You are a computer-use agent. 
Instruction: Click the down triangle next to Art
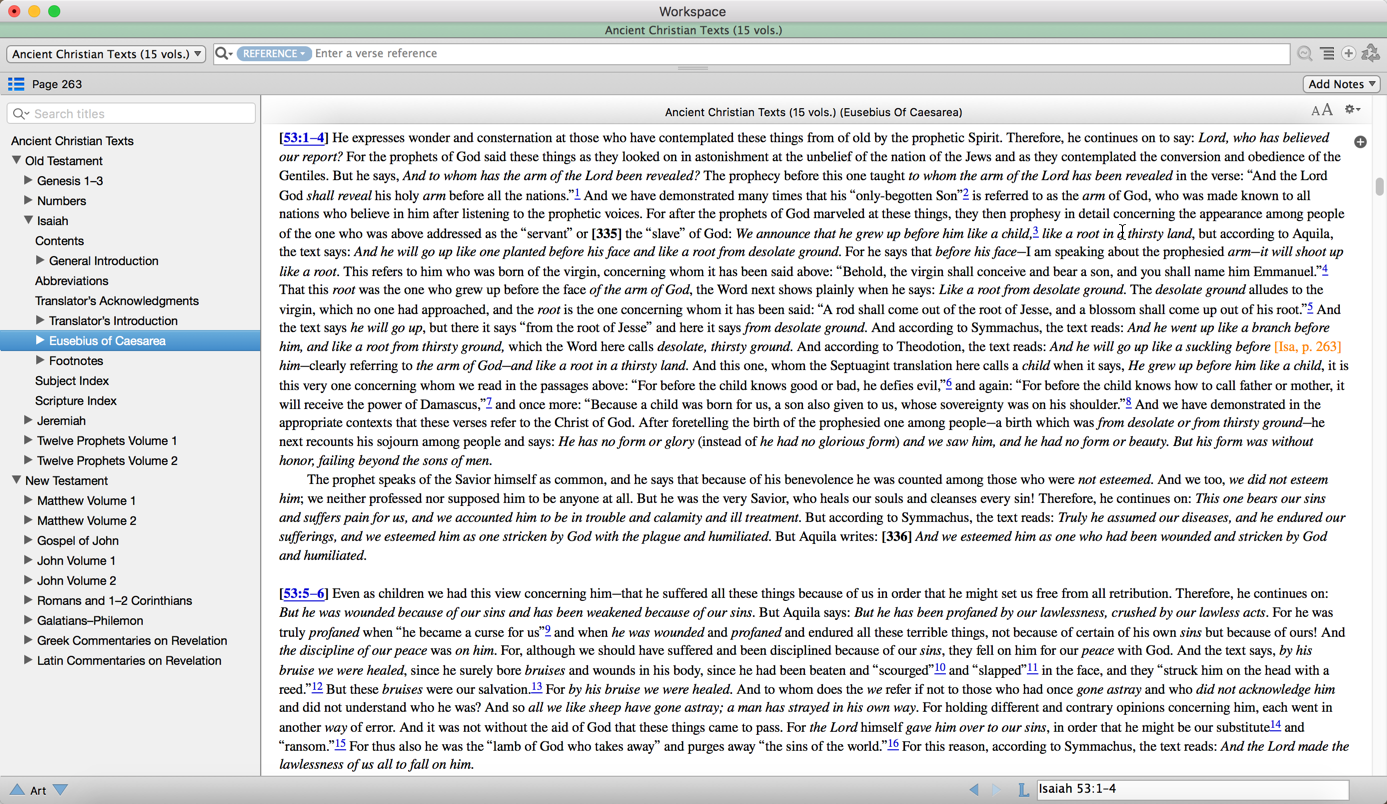click(61, 790)
